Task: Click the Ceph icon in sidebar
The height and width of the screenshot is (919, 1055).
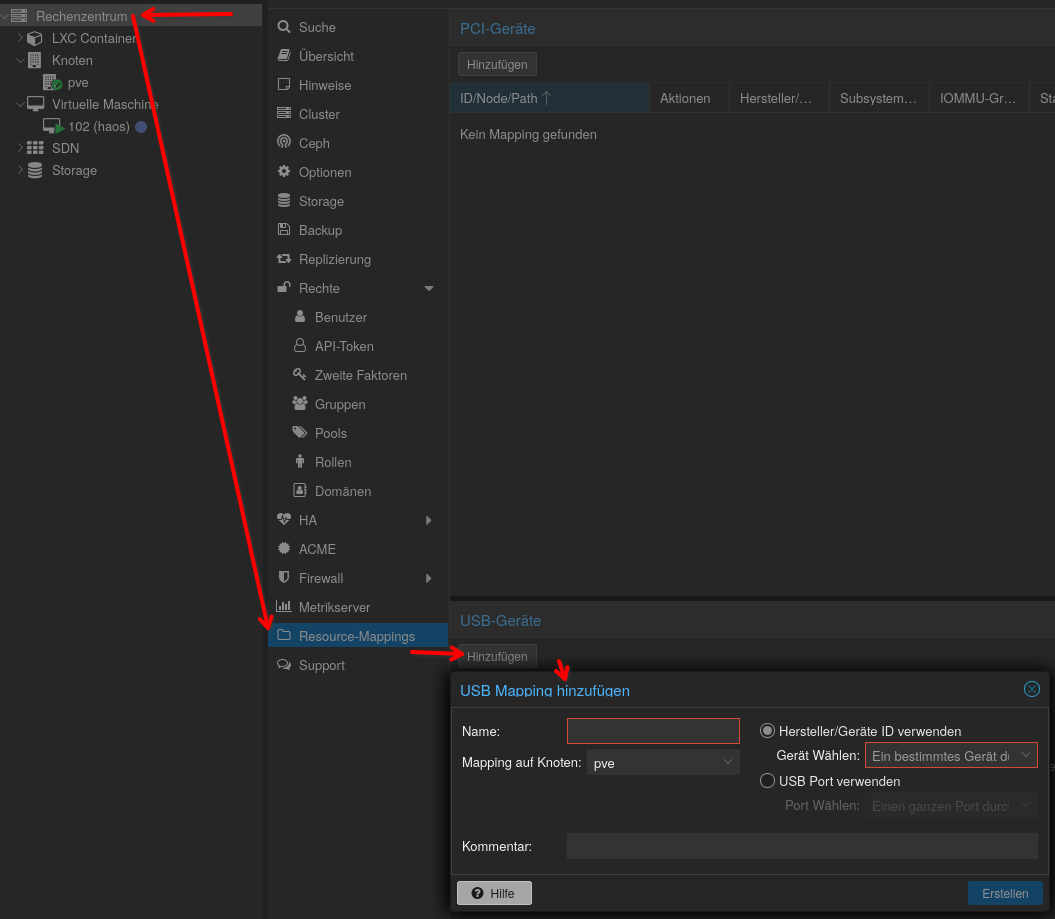Action: click(x=284, y=143)
